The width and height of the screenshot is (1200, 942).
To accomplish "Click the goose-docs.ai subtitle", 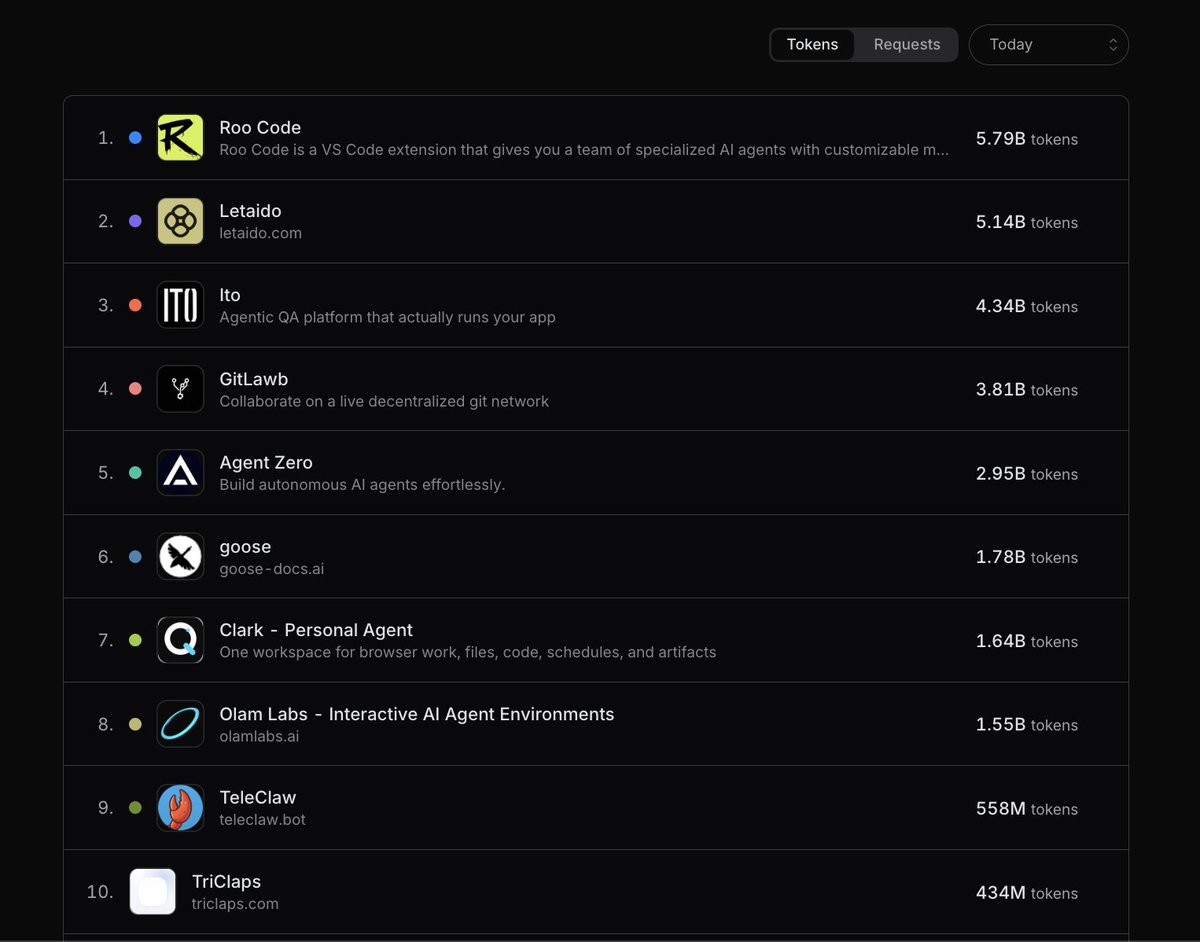I will (272, 569).
